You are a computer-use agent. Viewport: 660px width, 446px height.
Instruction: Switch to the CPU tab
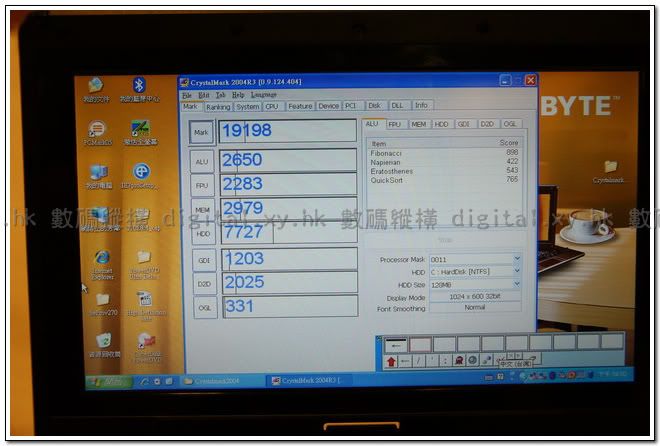tap(273, 106)
